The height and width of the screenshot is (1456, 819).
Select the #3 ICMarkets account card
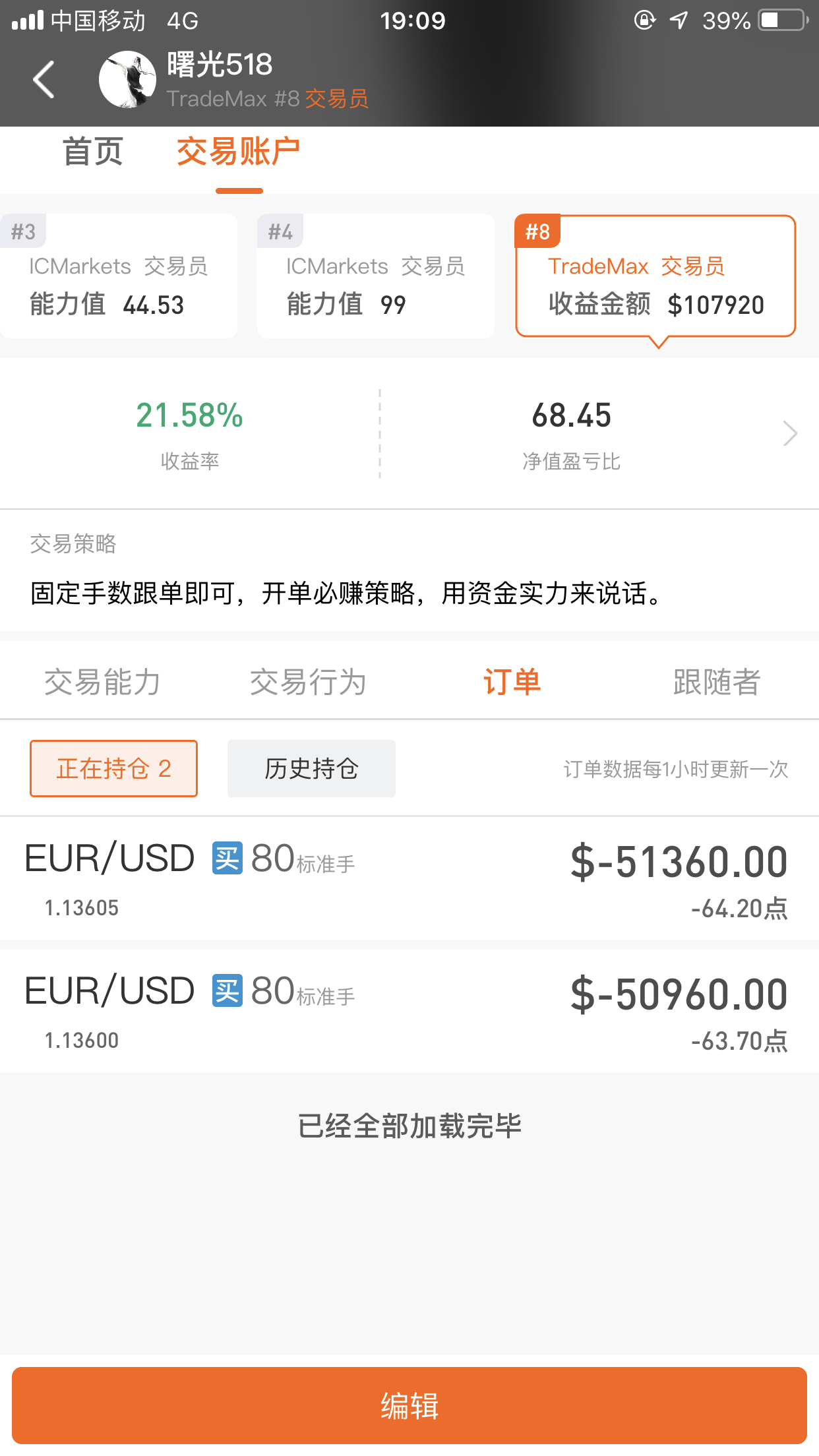click(x=118, y=276)
